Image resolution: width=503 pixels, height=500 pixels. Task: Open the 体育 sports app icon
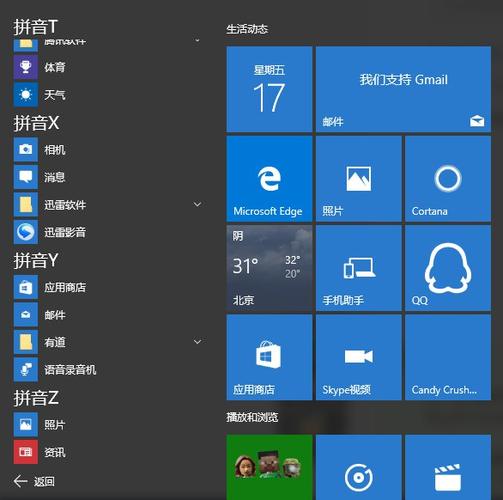pos(26,67)
